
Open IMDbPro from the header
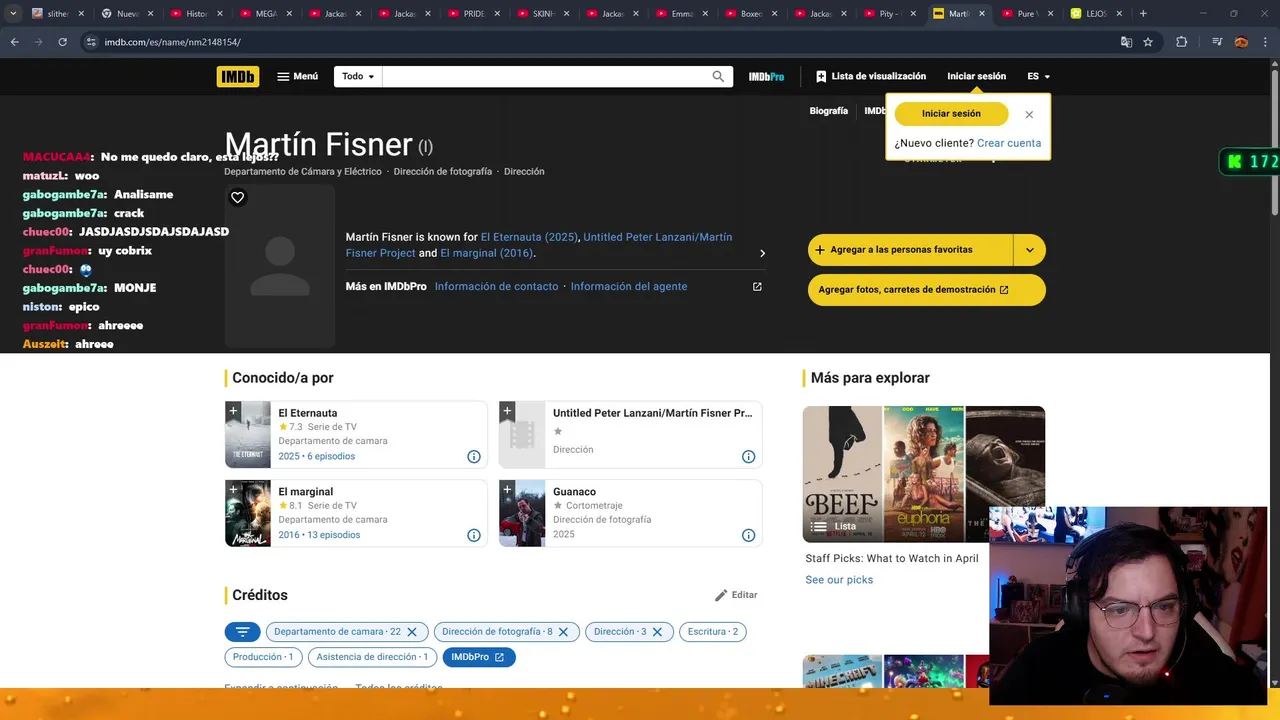(x=766, y=77)
